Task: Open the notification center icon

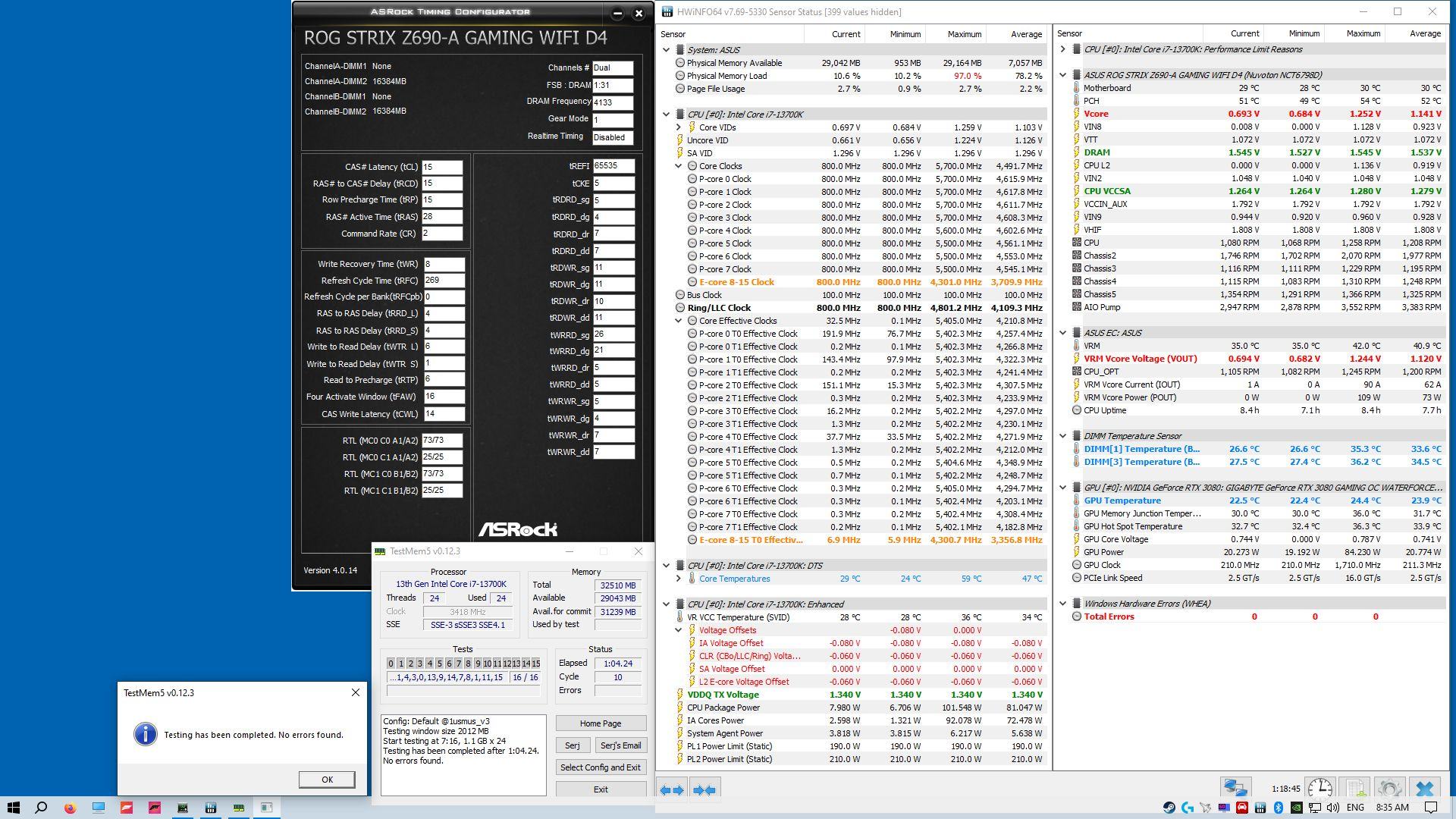Action: tap(1431, 808)
